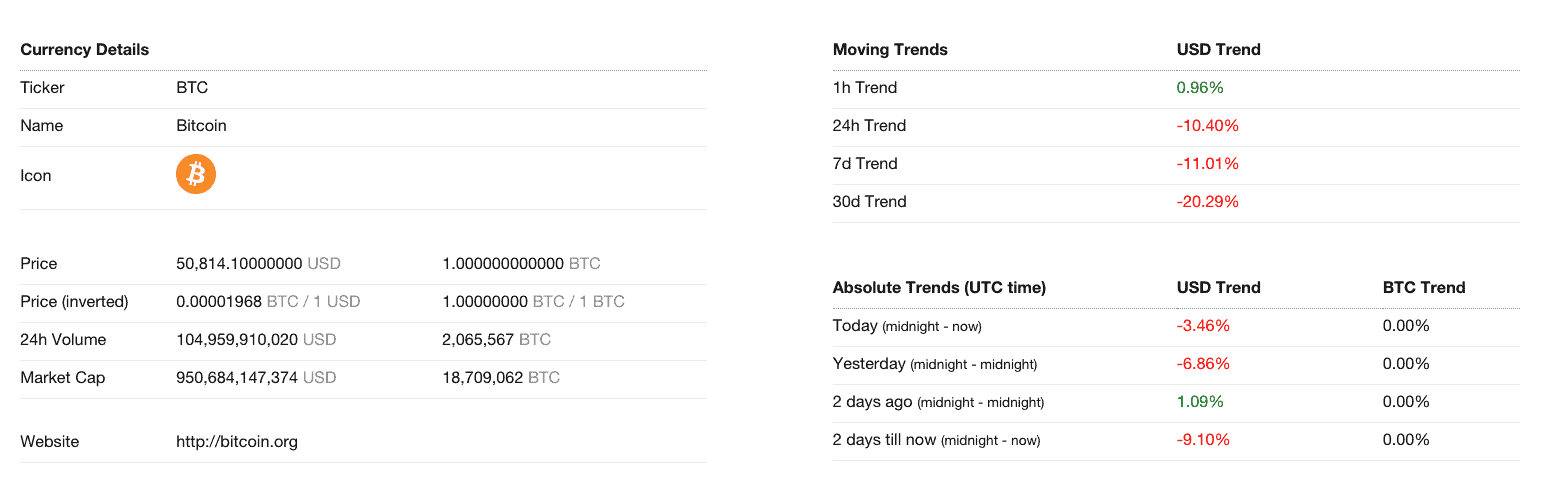
Task: Click the Market Cap USD value
Action: [256, 378]
